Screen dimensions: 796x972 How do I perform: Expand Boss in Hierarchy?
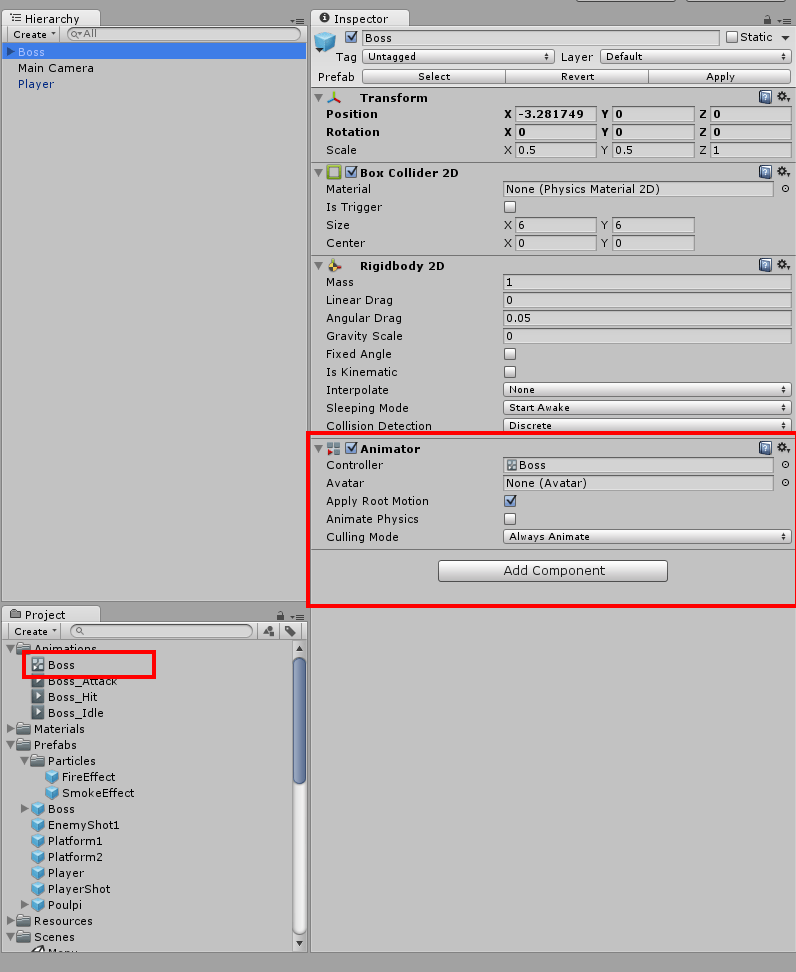11,51
